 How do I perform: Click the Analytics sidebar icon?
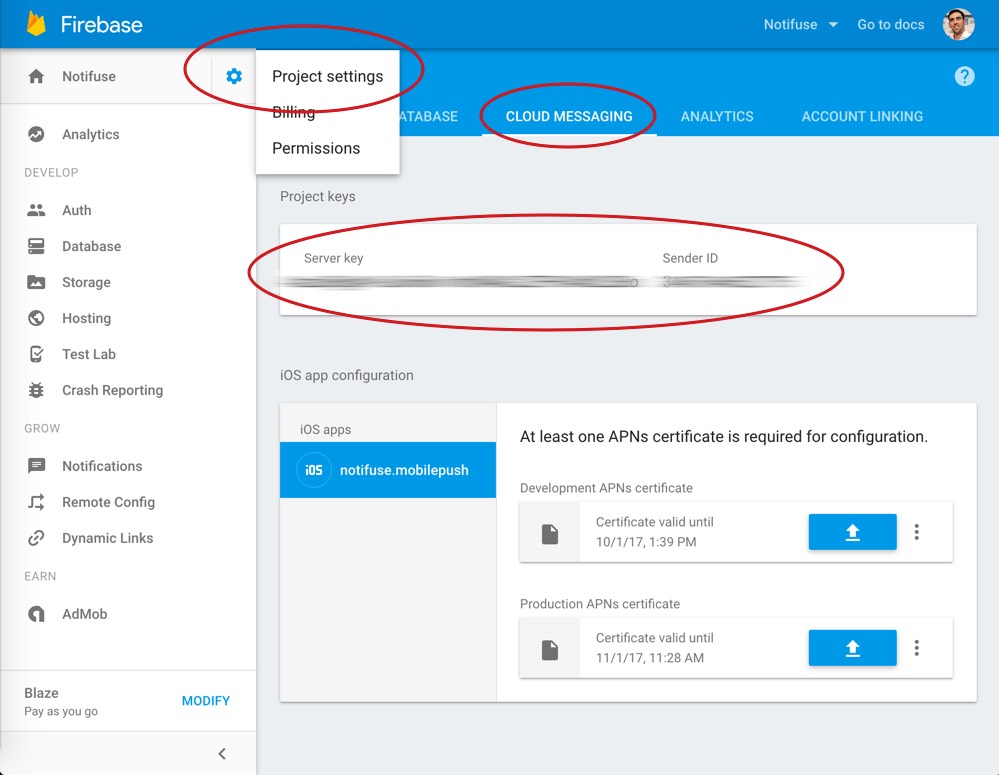tap(36, 134)
